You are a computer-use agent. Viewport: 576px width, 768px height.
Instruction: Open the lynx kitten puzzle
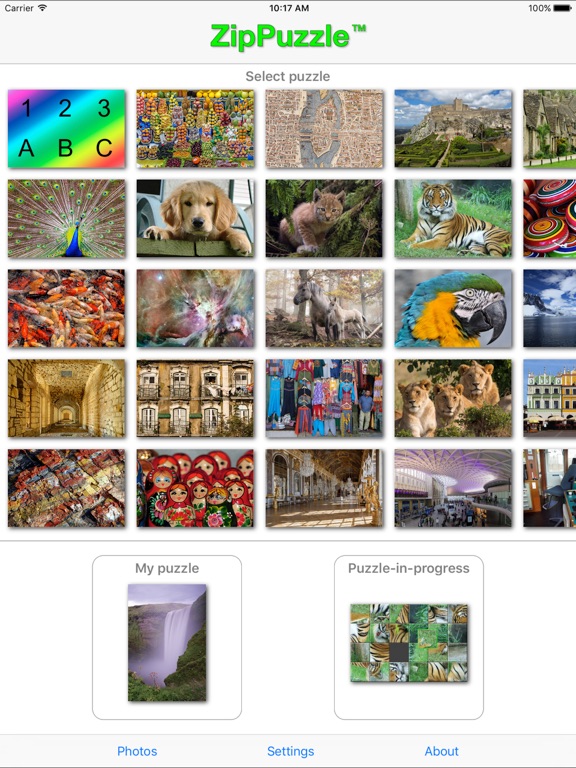(x=324, y=218)
